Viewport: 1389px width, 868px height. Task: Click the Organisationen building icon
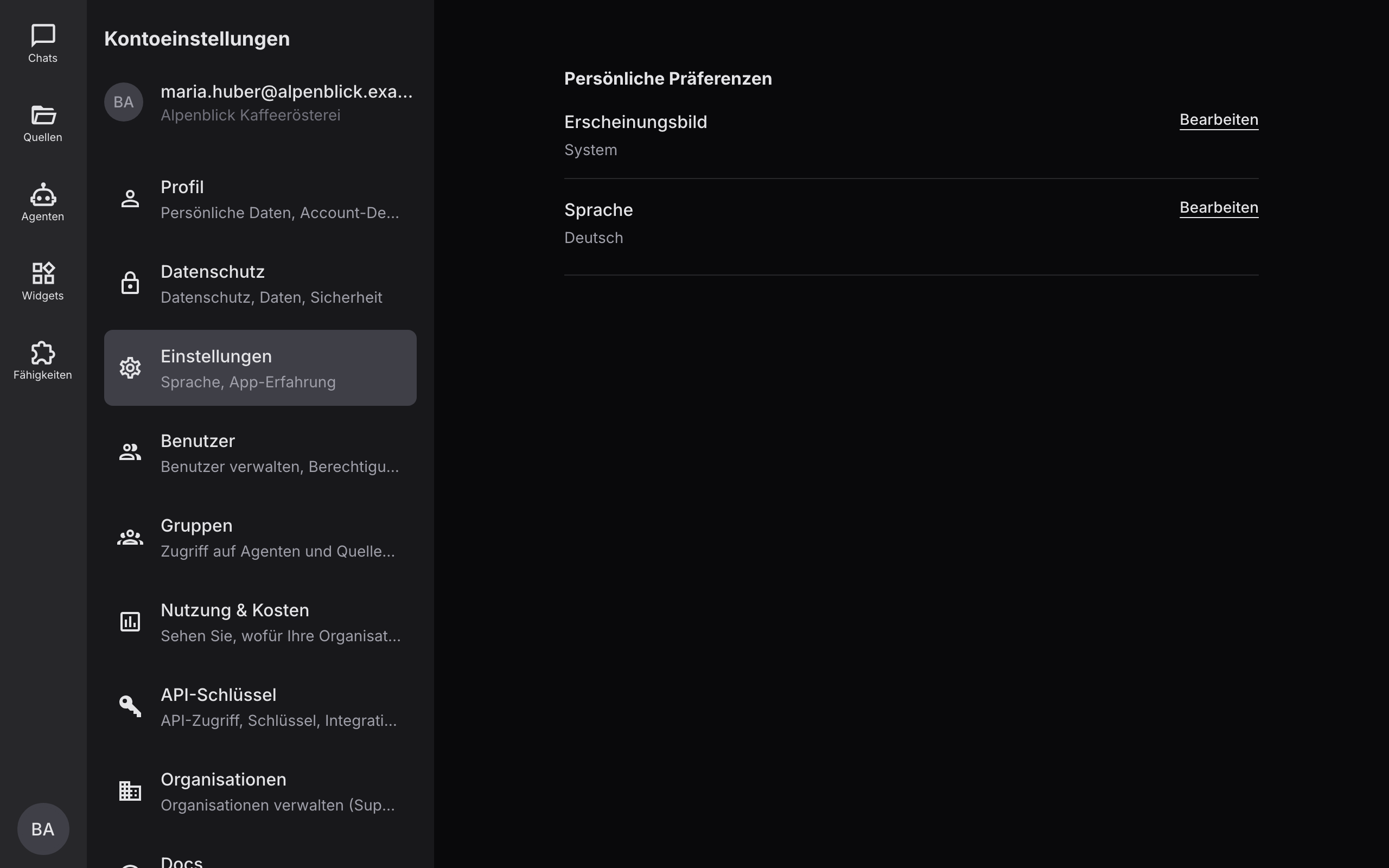(130, 791)
